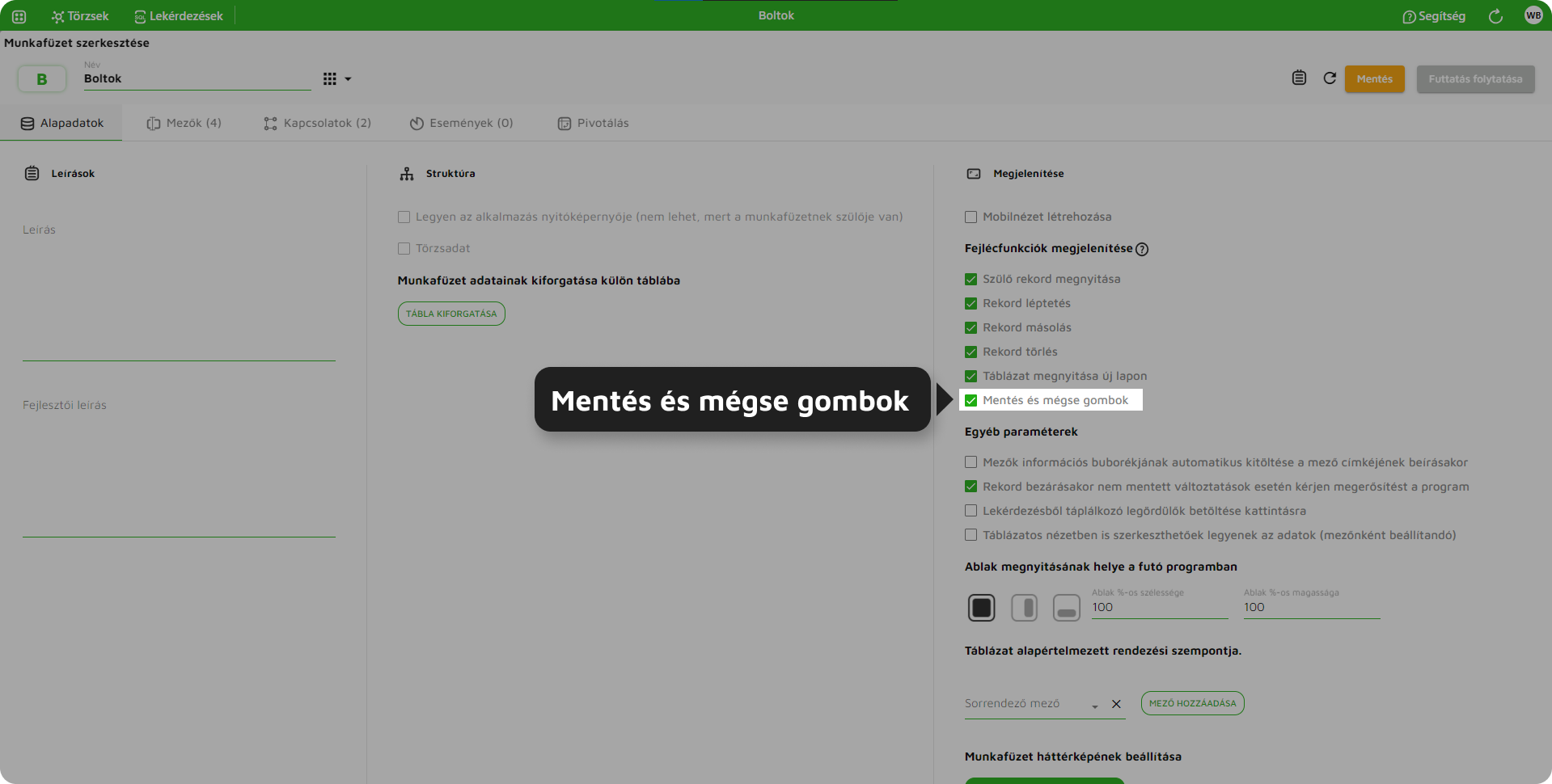Click the green B workbook icon
This screenshot has width=1552, height=784.
click(x=42, y=79)
